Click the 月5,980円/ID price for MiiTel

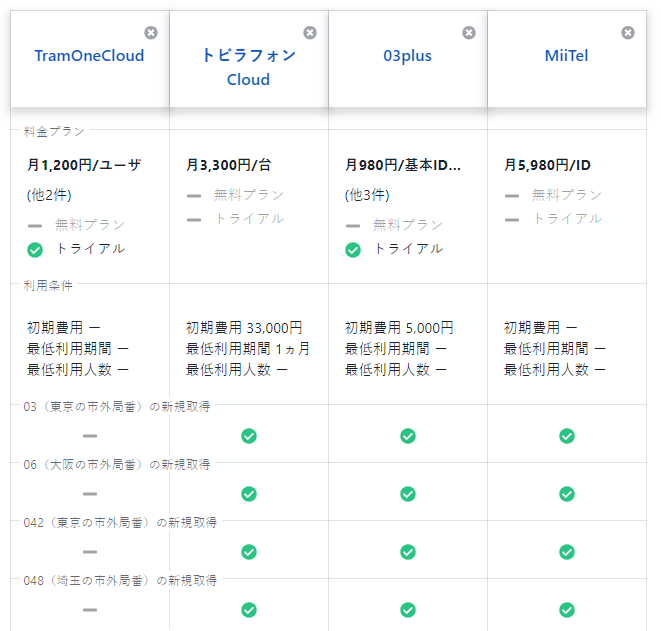[x=547, y=165]
